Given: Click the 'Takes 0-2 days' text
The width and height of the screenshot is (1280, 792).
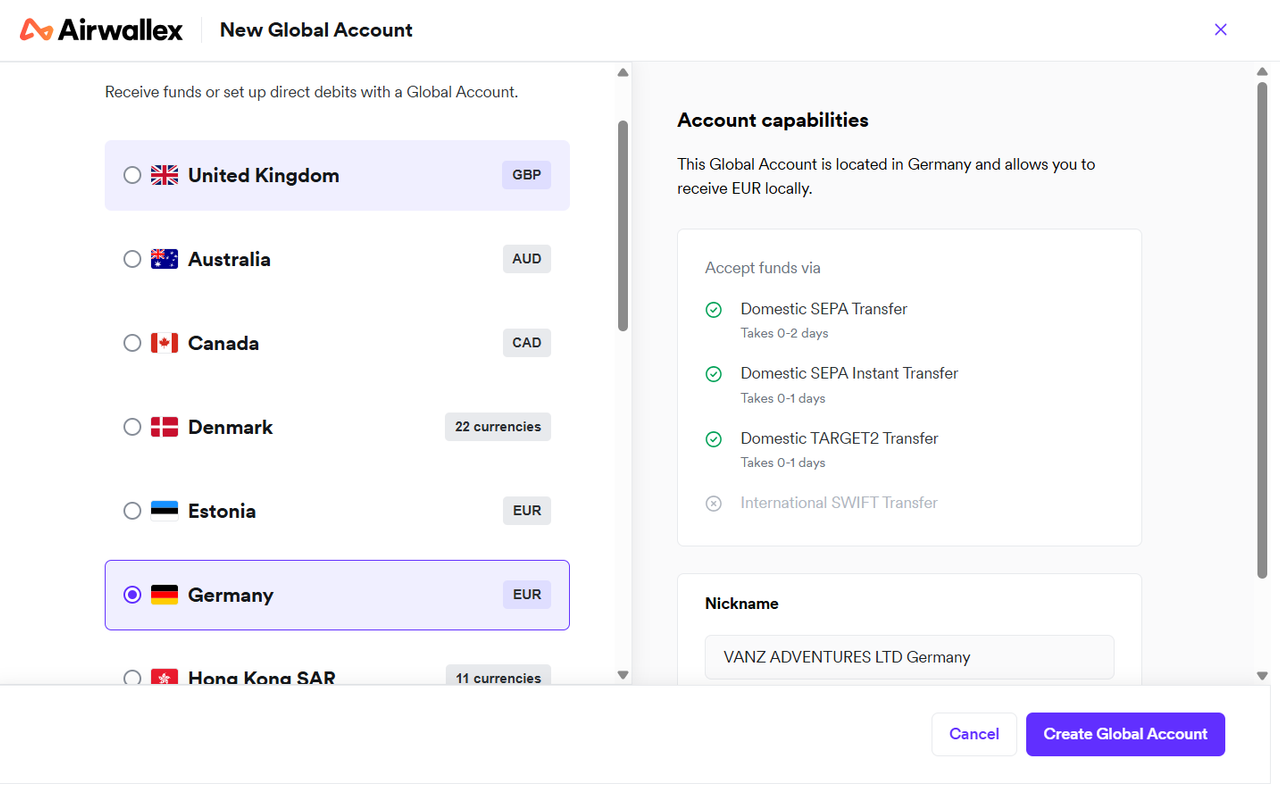Looking at the screenshot, I should (784, 333).
